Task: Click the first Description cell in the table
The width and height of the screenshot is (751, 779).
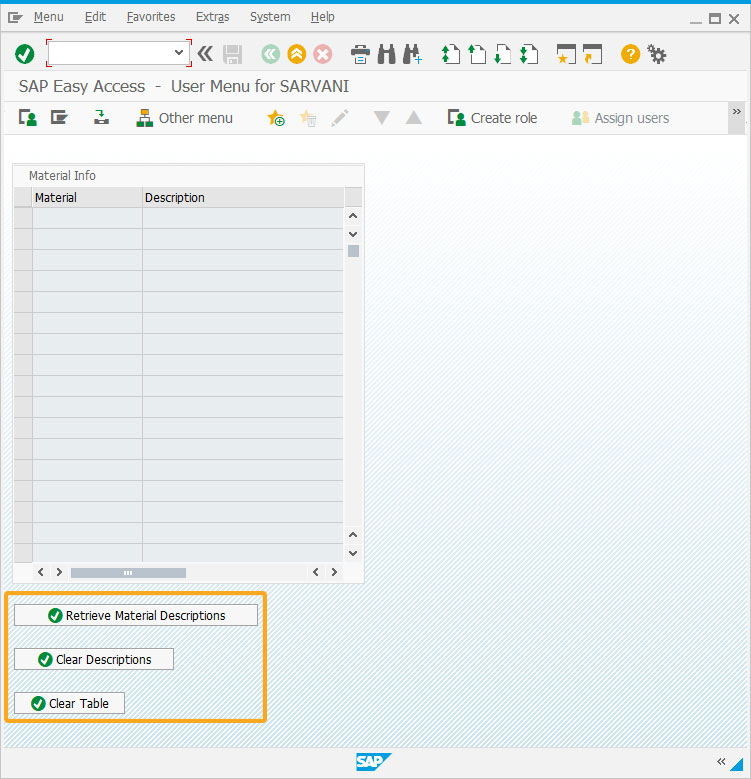Action: (x=243, y=218)
